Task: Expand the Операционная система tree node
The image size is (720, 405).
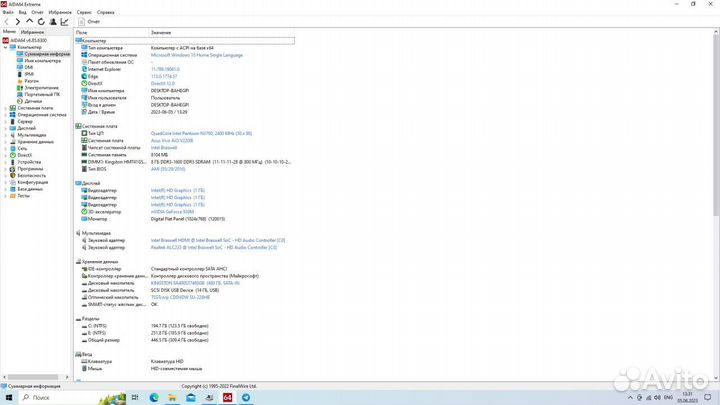Action: pyautogui.click(x=6, y=115)
